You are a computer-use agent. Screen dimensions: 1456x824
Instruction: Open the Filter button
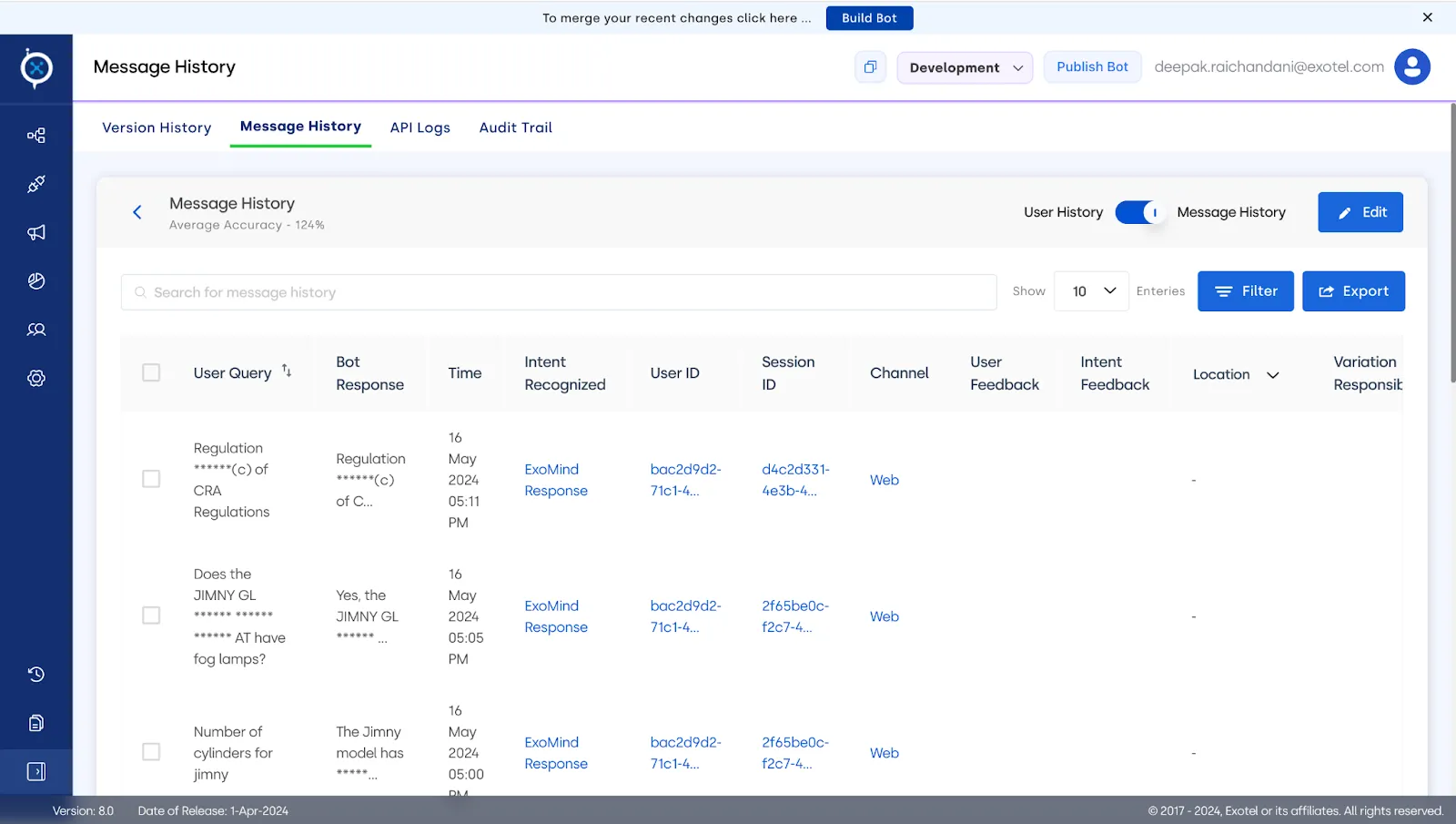pyautogui.click(x=1245, y=291)
